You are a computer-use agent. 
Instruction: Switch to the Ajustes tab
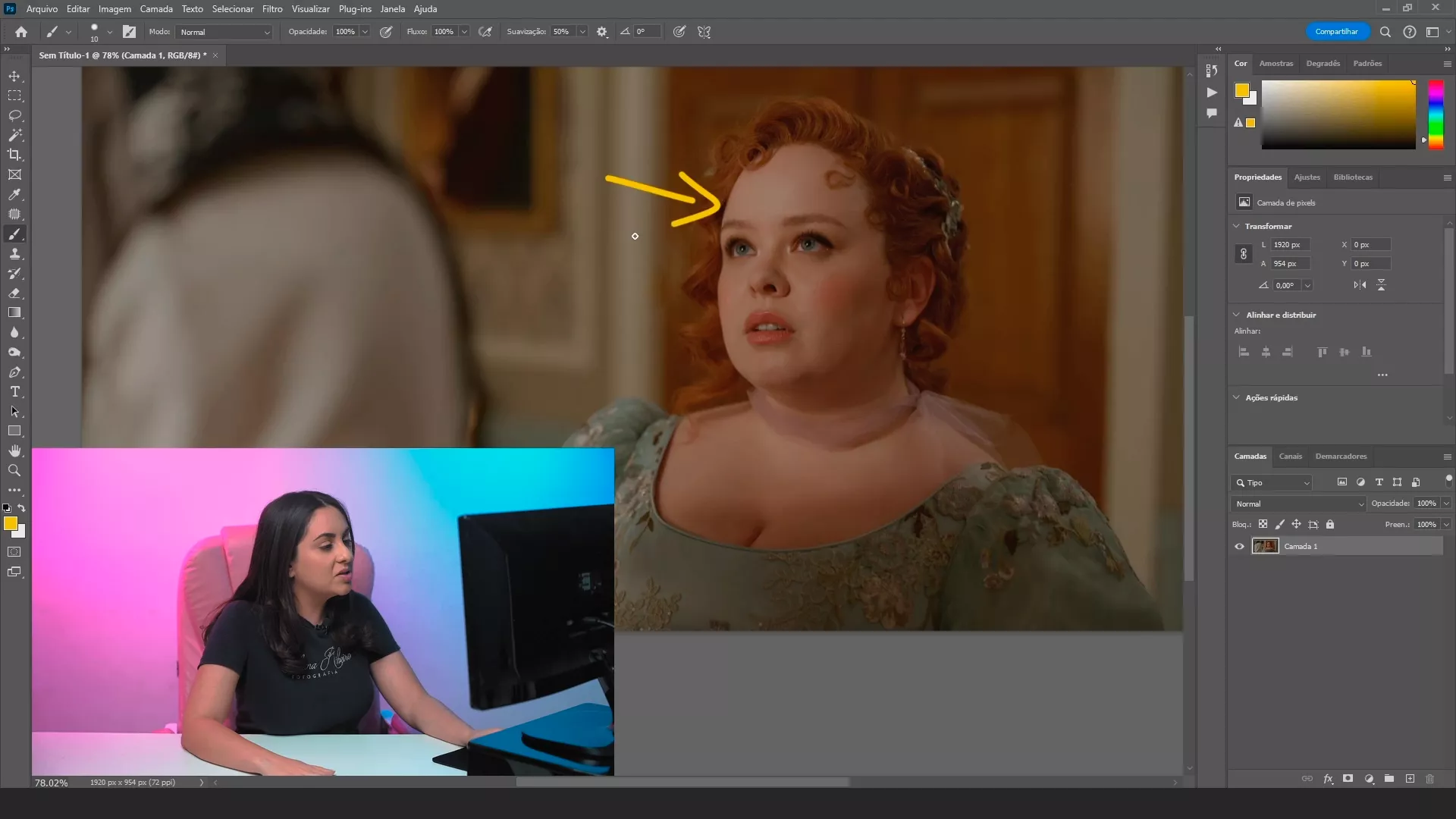pos(1307,177)
